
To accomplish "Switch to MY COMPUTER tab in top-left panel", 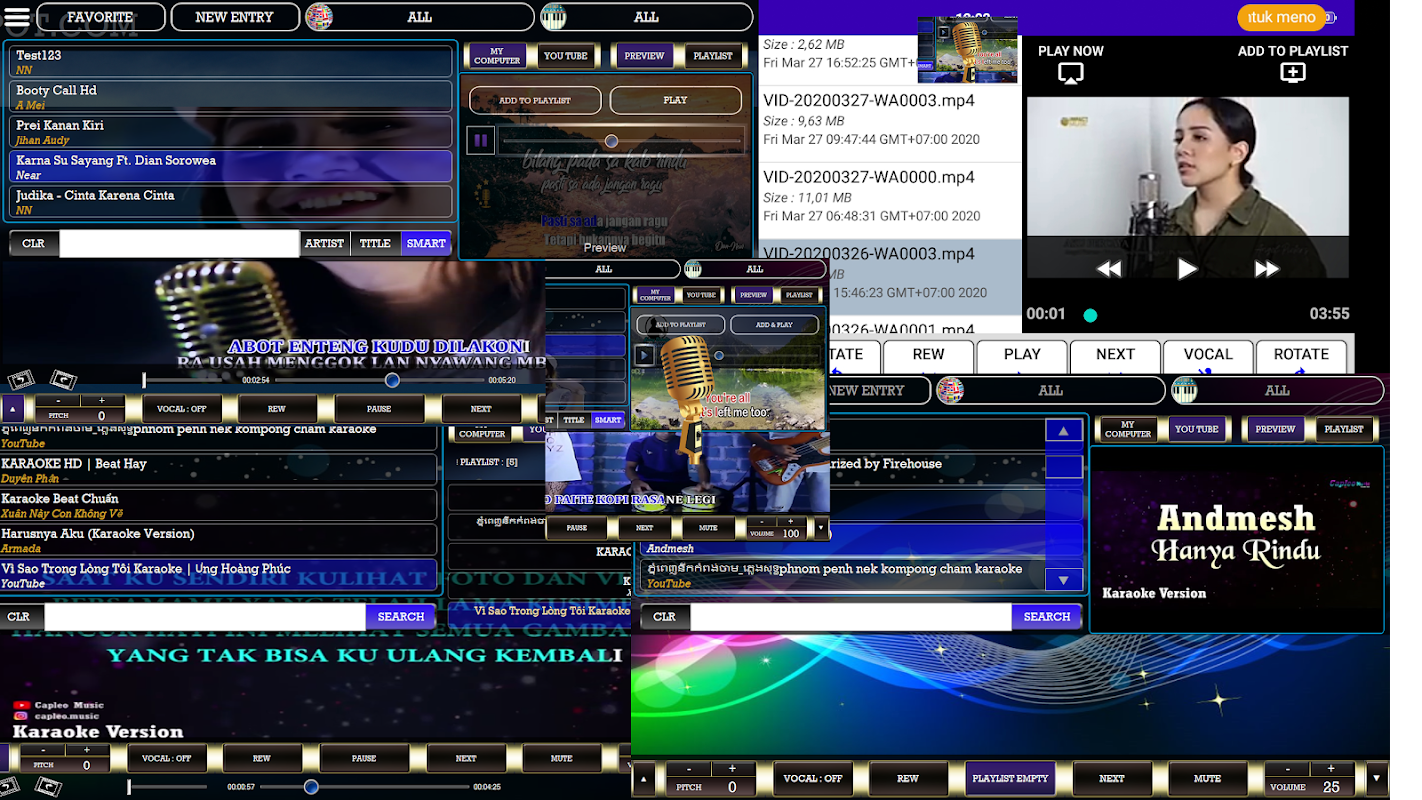I will pos(497,56).
